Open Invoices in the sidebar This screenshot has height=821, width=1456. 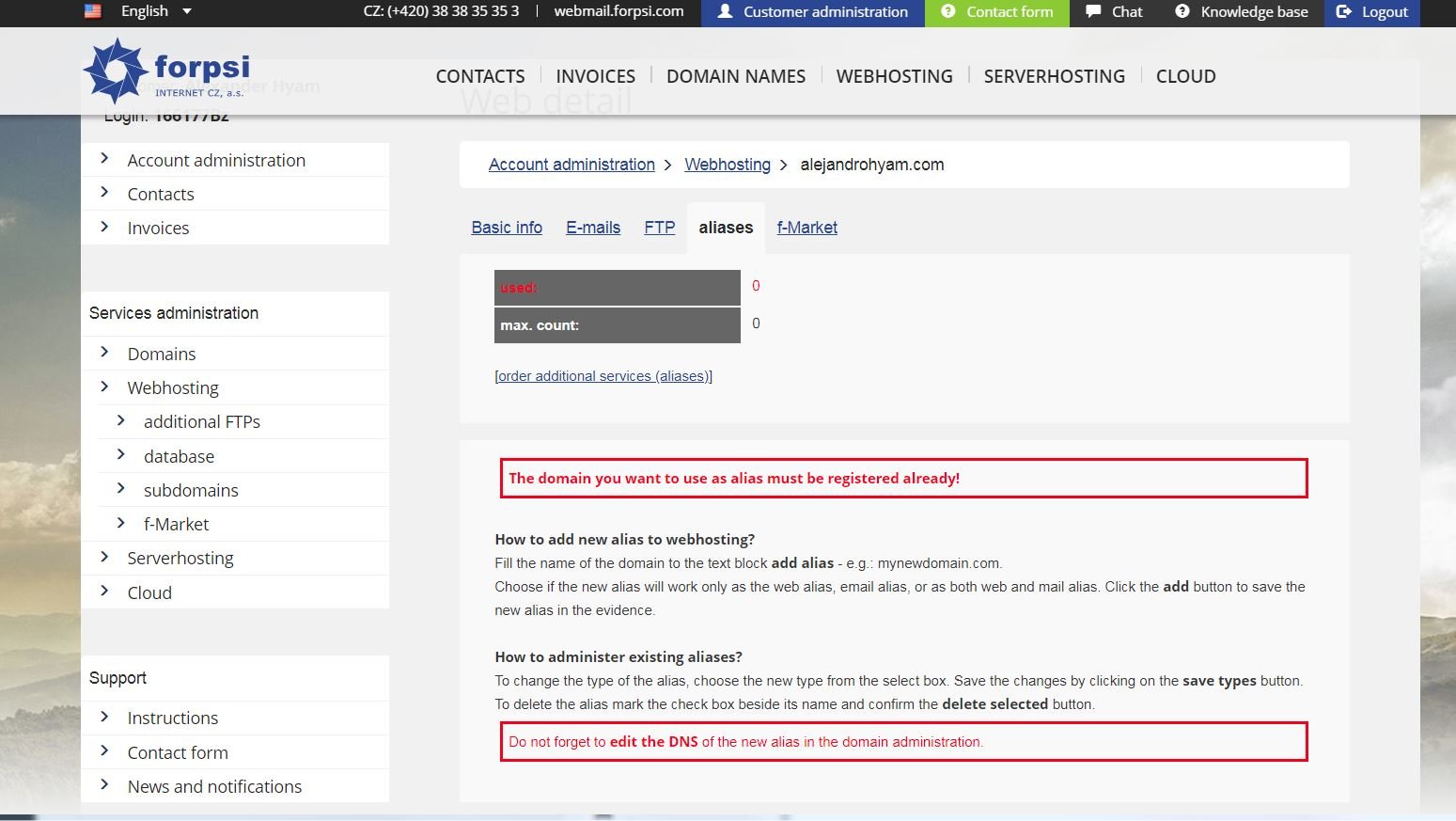tap(158, 228)
